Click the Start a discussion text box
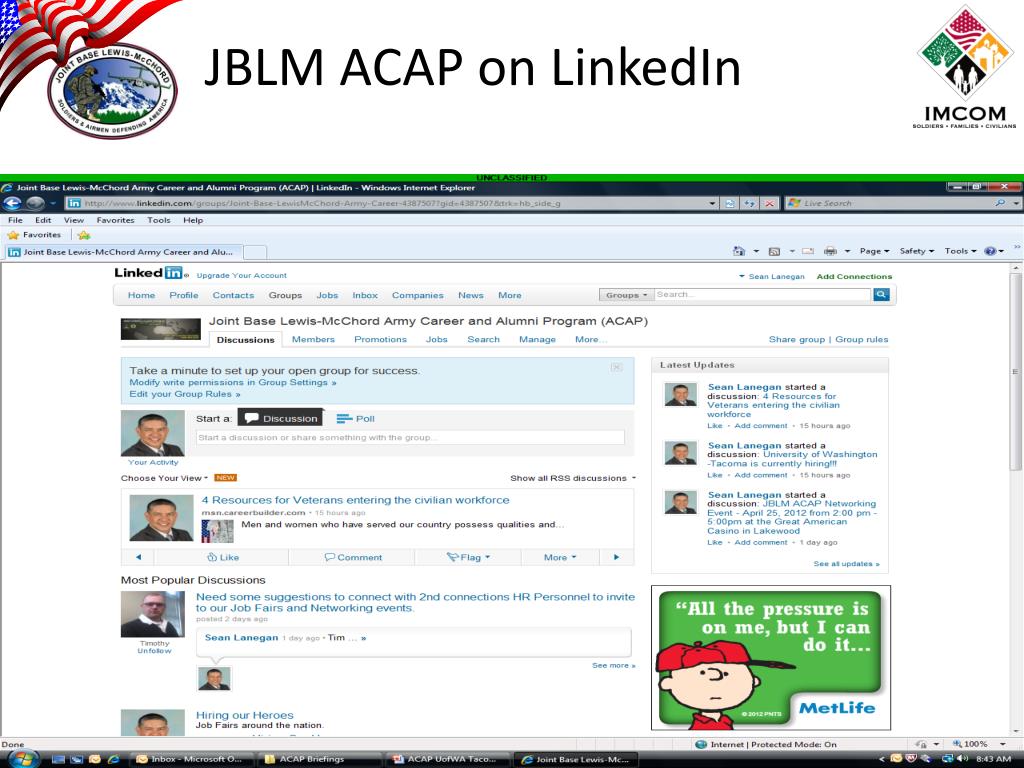1024x768 pixels. pos(410,438)
